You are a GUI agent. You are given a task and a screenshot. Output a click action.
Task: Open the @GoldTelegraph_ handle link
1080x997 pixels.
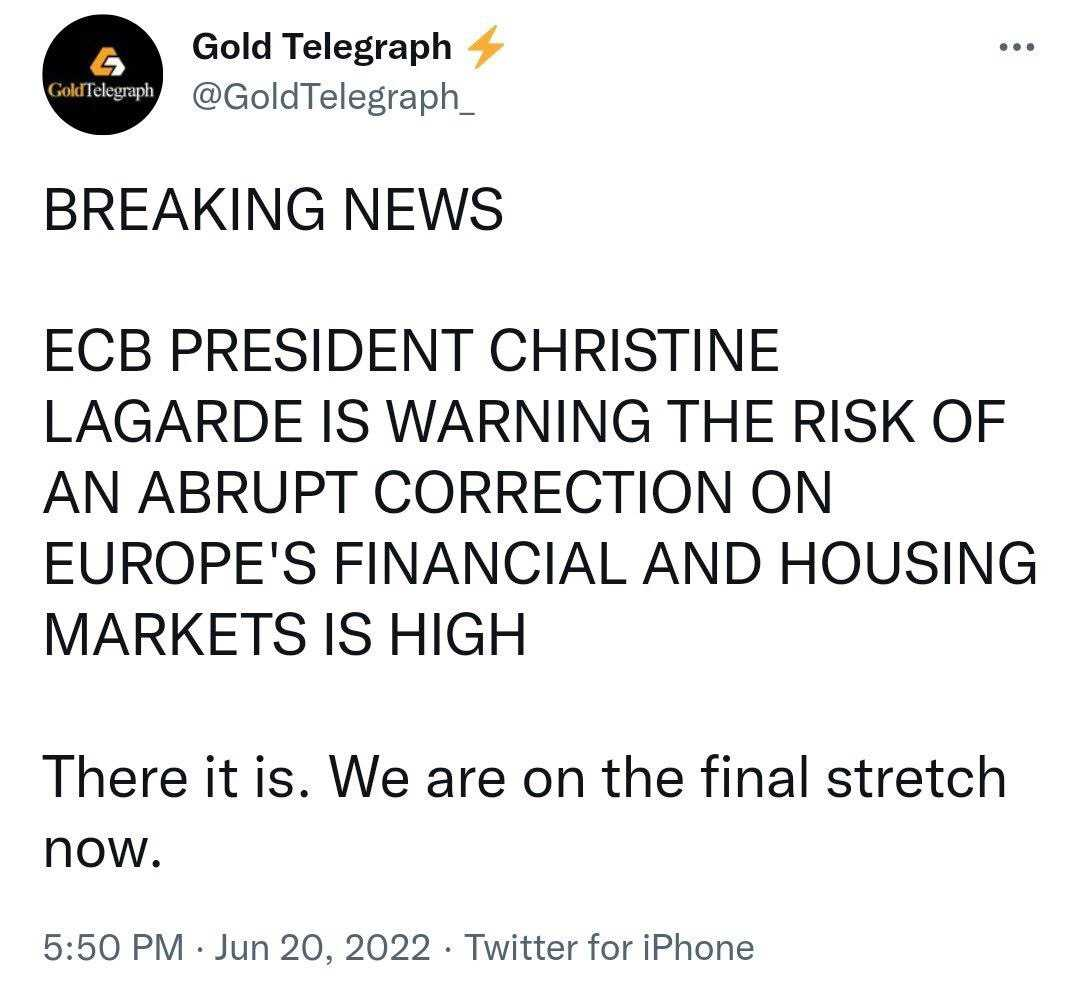click(333, 96)
